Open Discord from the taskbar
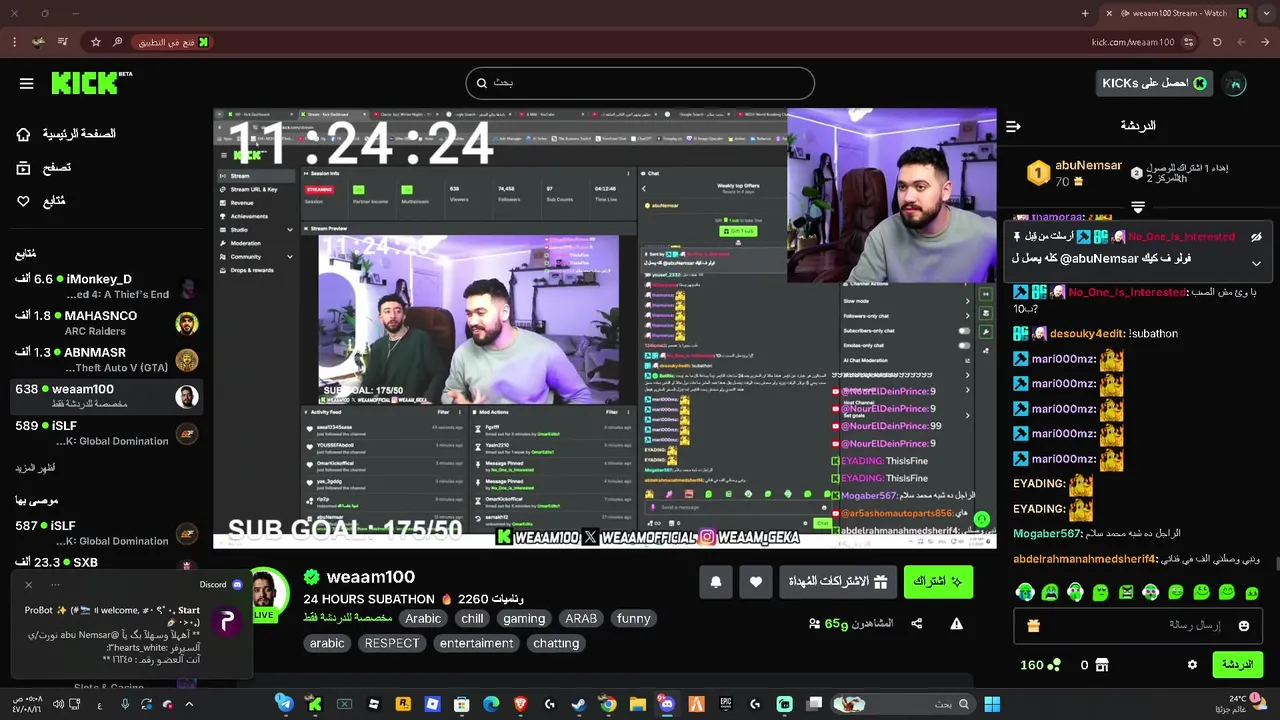The image size is (1280, 720). (667, 704)
